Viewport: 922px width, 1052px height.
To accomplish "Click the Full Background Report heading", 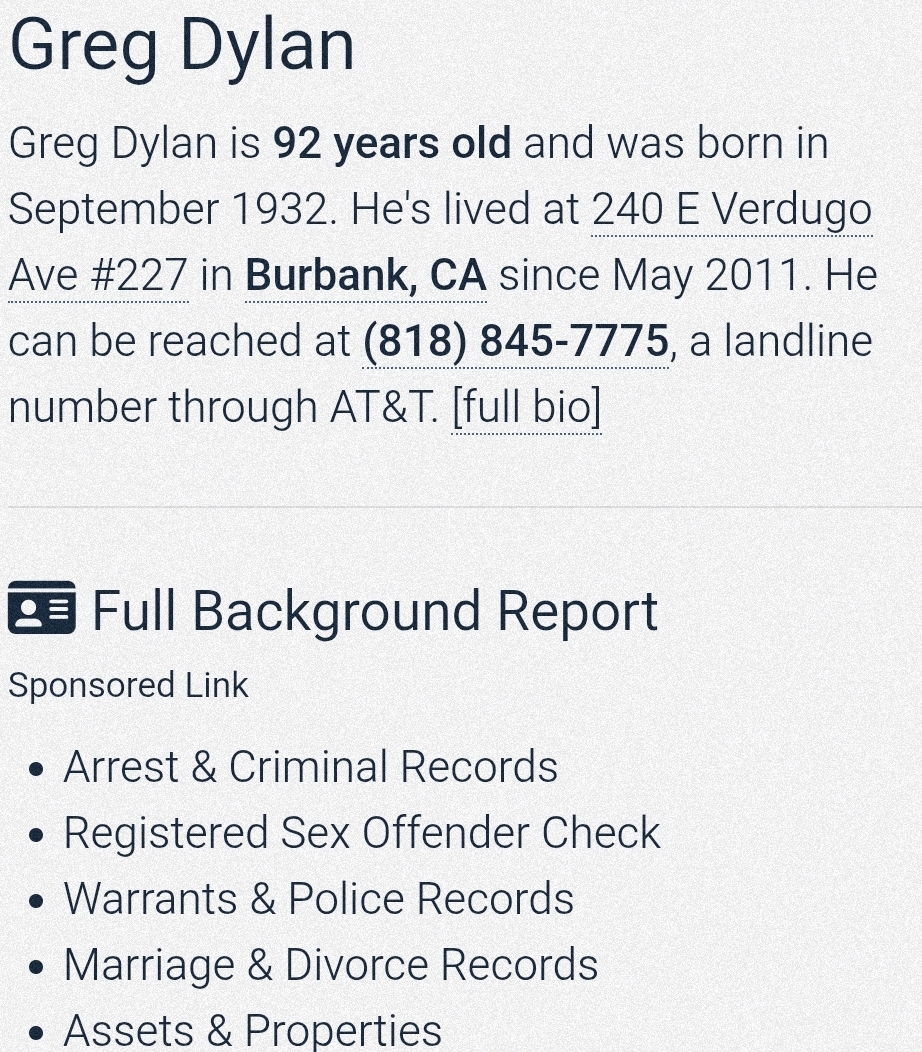I will (375, 611).
